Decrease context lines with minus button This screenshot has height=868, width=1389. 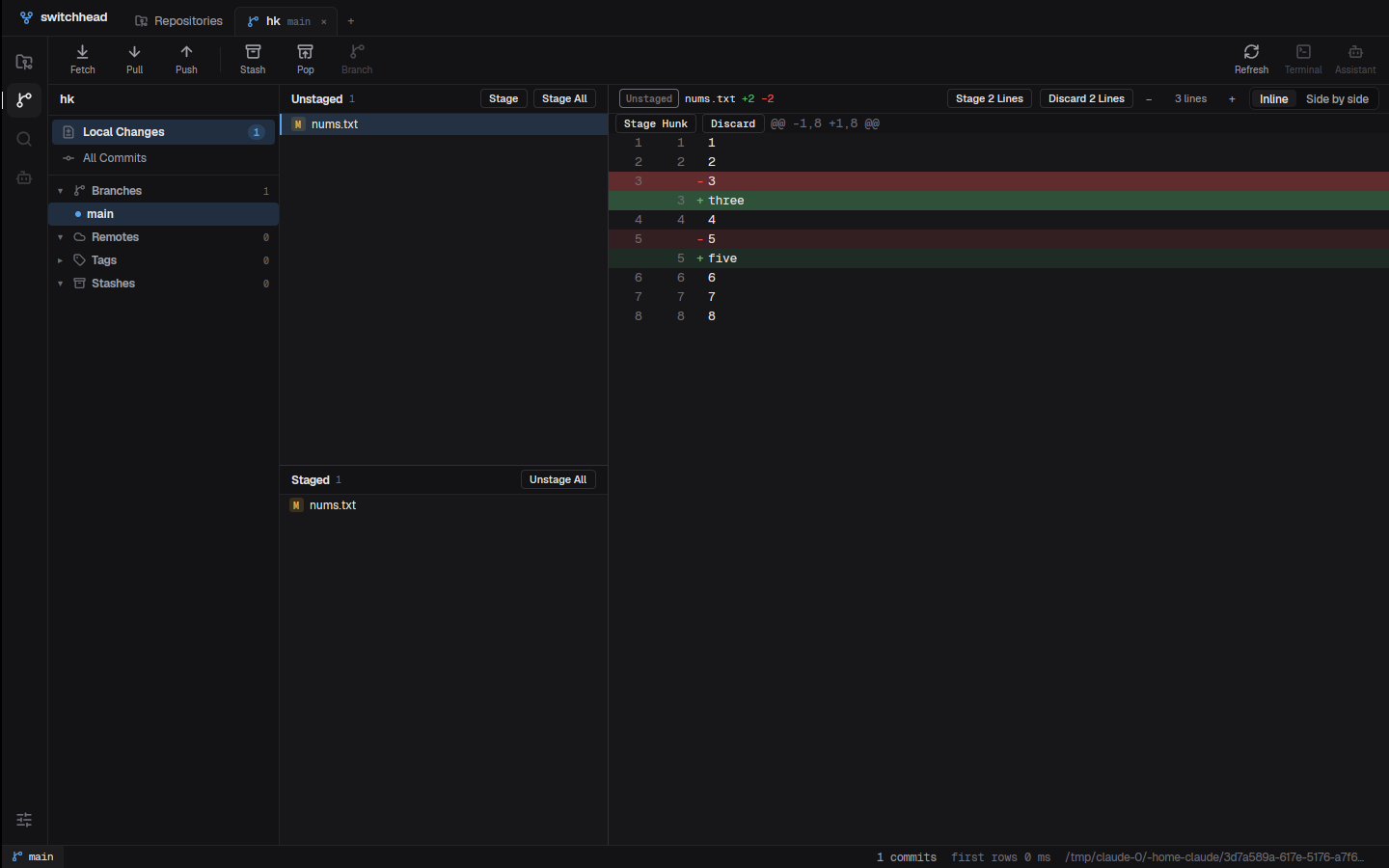[x=1149, y=99]
